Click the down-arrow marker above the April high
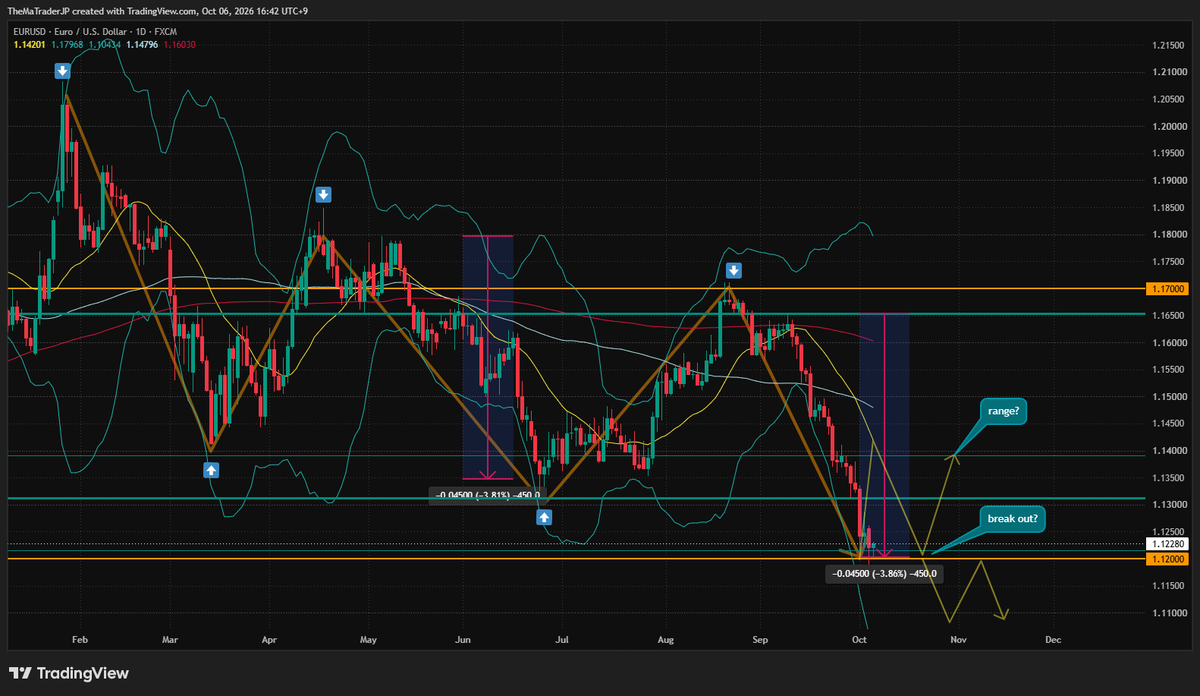1200x696 pixels. pyautogui.click(x=323, y=194)
